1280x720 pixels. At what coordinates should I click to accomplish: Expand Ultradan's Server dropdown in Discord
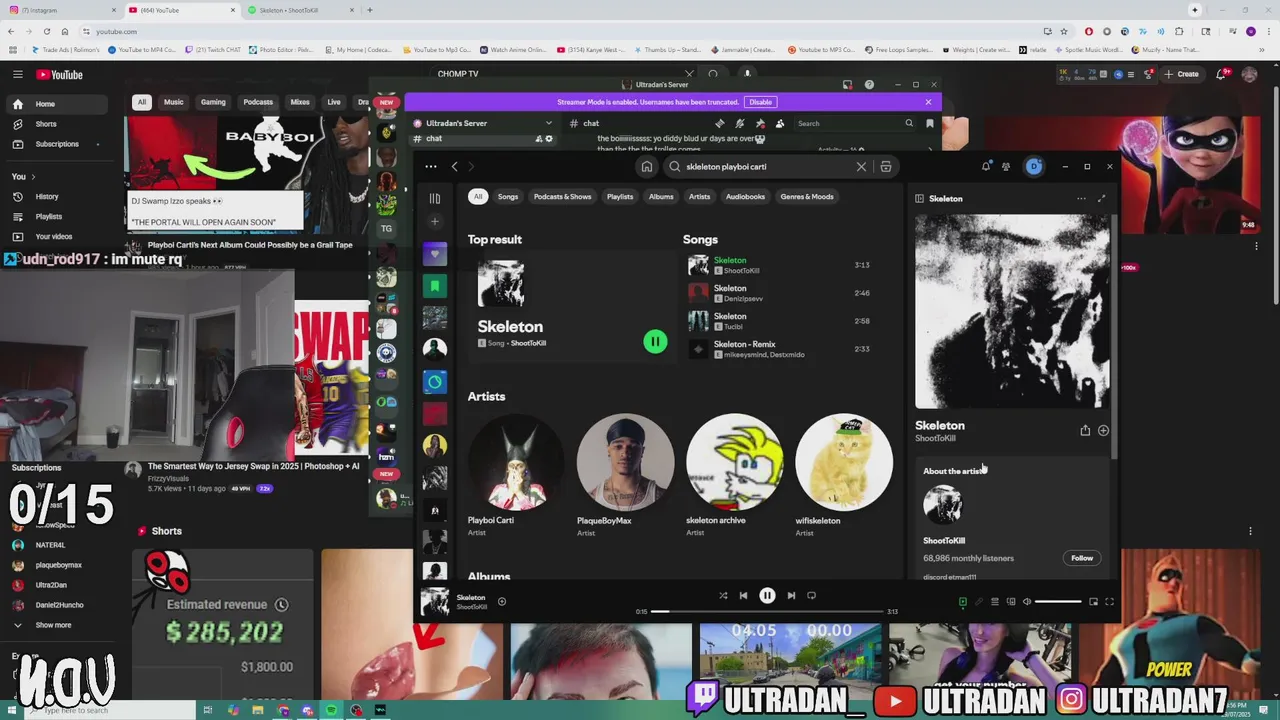(x=548, y=123)
